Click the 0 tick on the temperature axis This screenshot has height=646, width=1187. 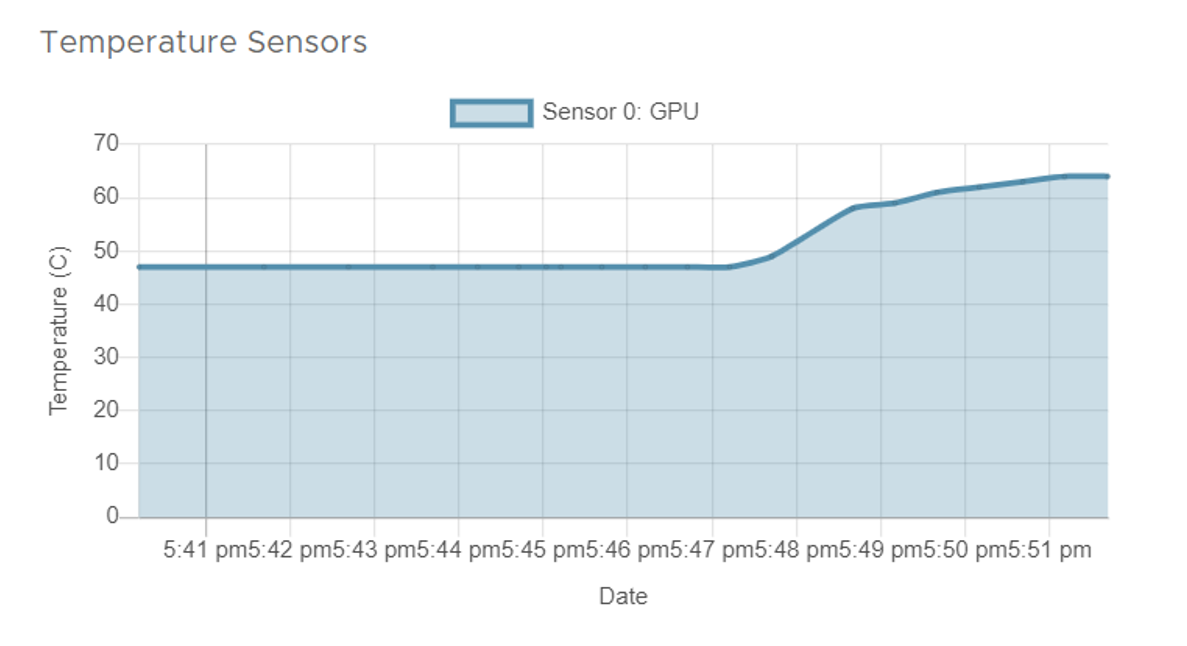point(112,517)
